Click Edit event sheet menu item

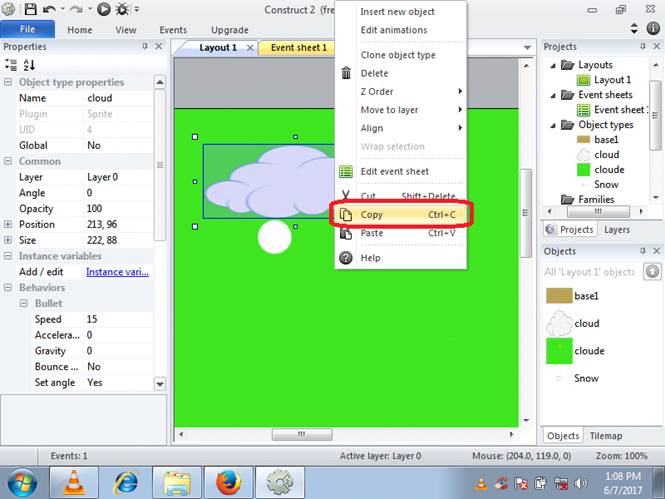(401, 171)
